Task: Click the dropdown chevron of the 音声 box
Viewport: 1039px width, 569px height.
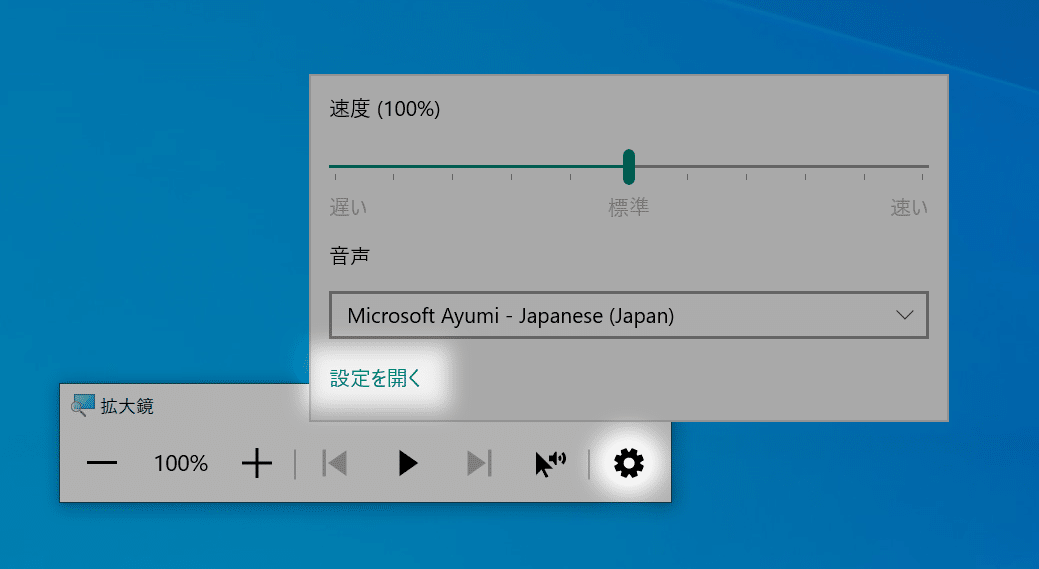Action: point(904,315)
